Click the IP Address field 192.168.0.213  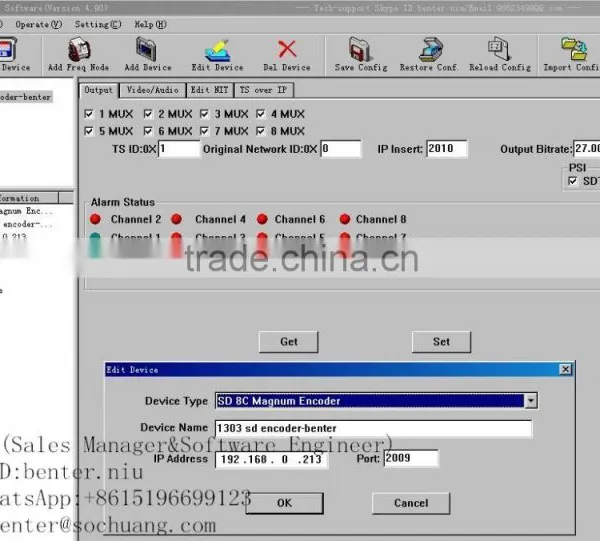pyautogui.click(x=271, y=460)
